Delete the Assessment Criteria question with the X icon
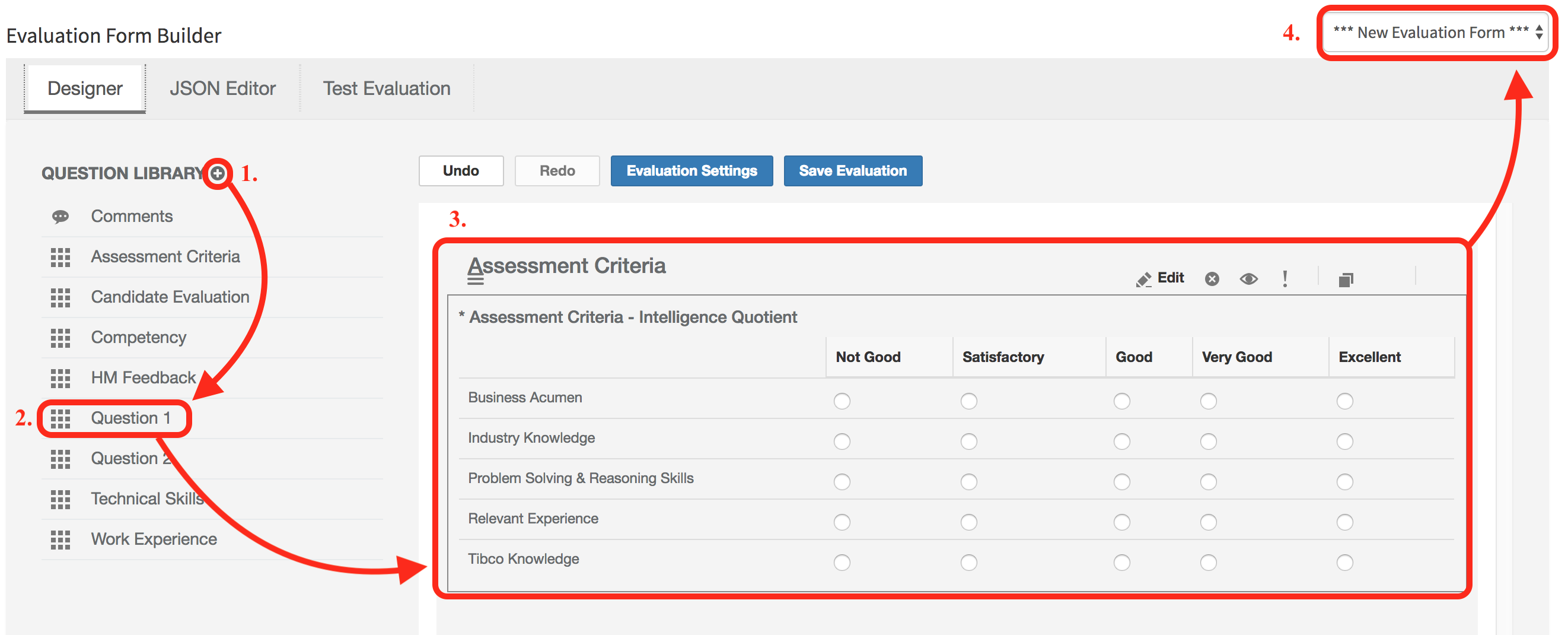The width and height of the screenshot is (1568, 635). [x=1212, y=278]
